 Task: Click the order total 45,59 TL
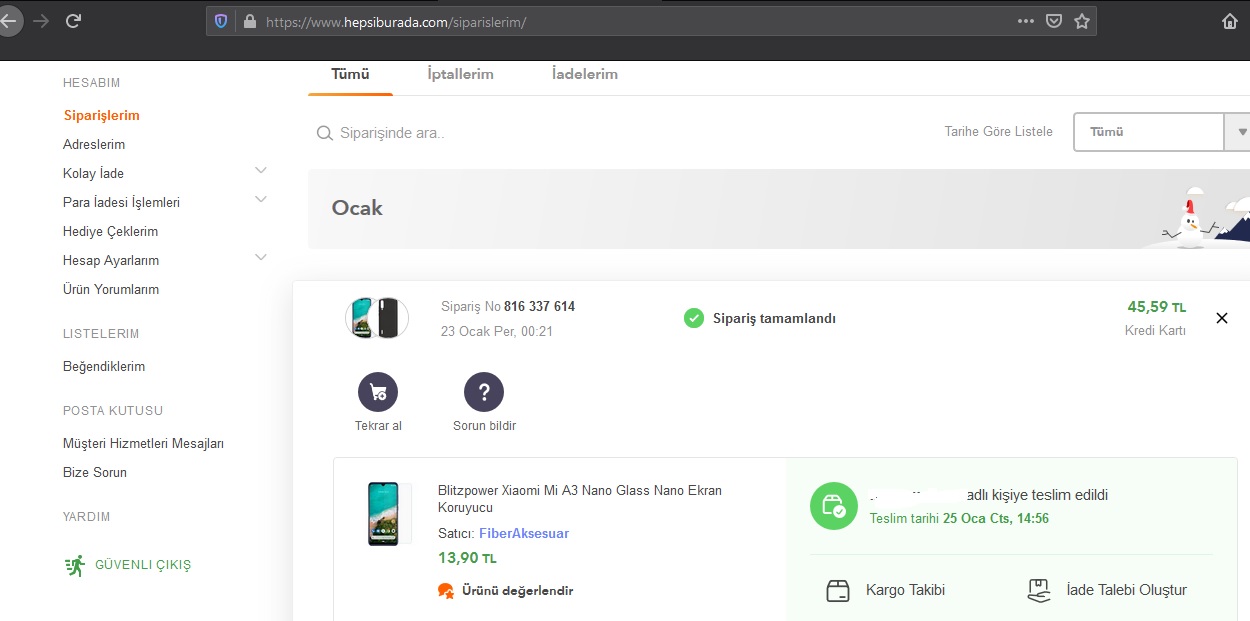point(1157,307)
